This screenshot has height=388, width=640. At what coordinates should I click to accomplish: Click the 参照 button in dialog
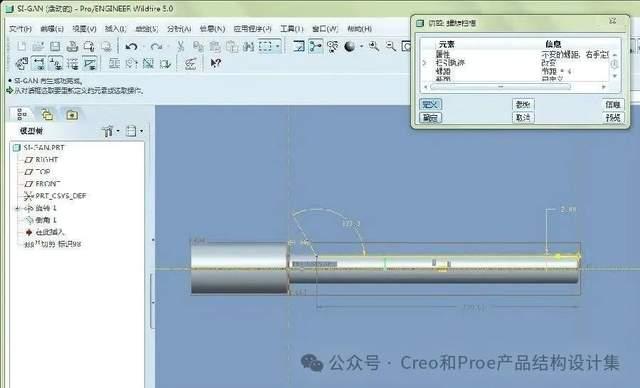523,104
